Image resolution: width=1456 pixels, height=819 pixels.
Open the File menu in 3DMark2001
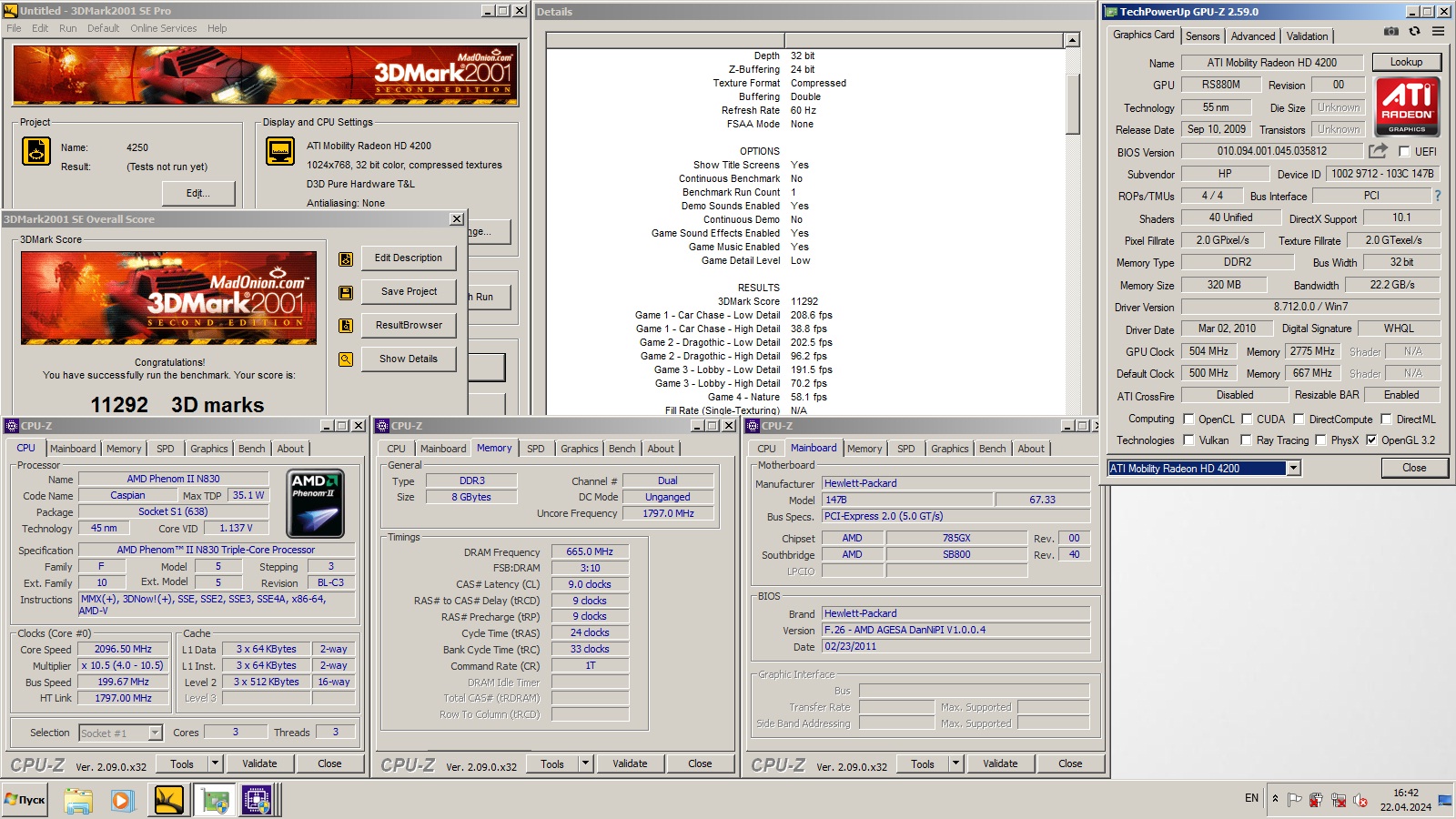pyautogui.click(x=14, y=28)
